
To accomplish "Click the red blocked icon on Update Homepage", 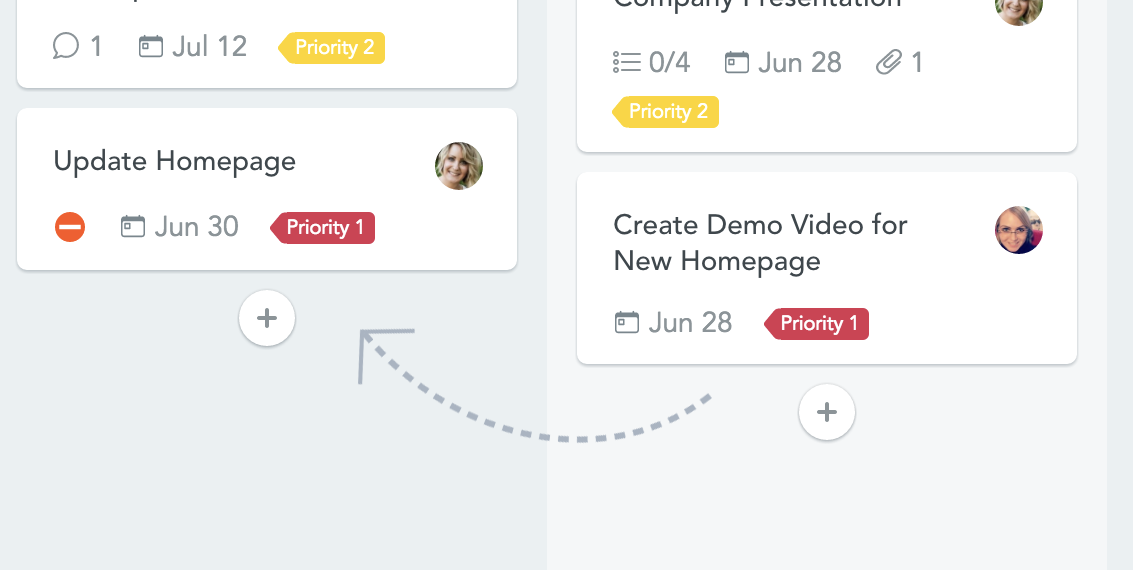I will tap(70, 227).
